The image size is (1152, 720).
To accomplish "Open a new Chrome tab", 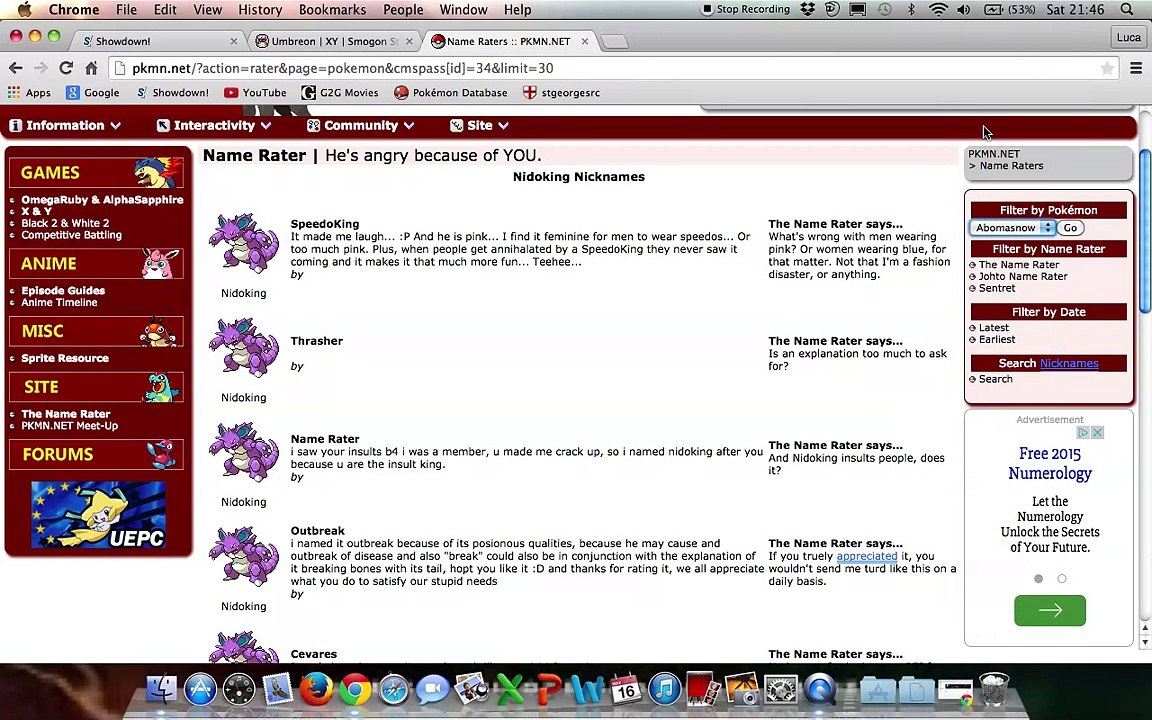I will (x=614, y=42).
